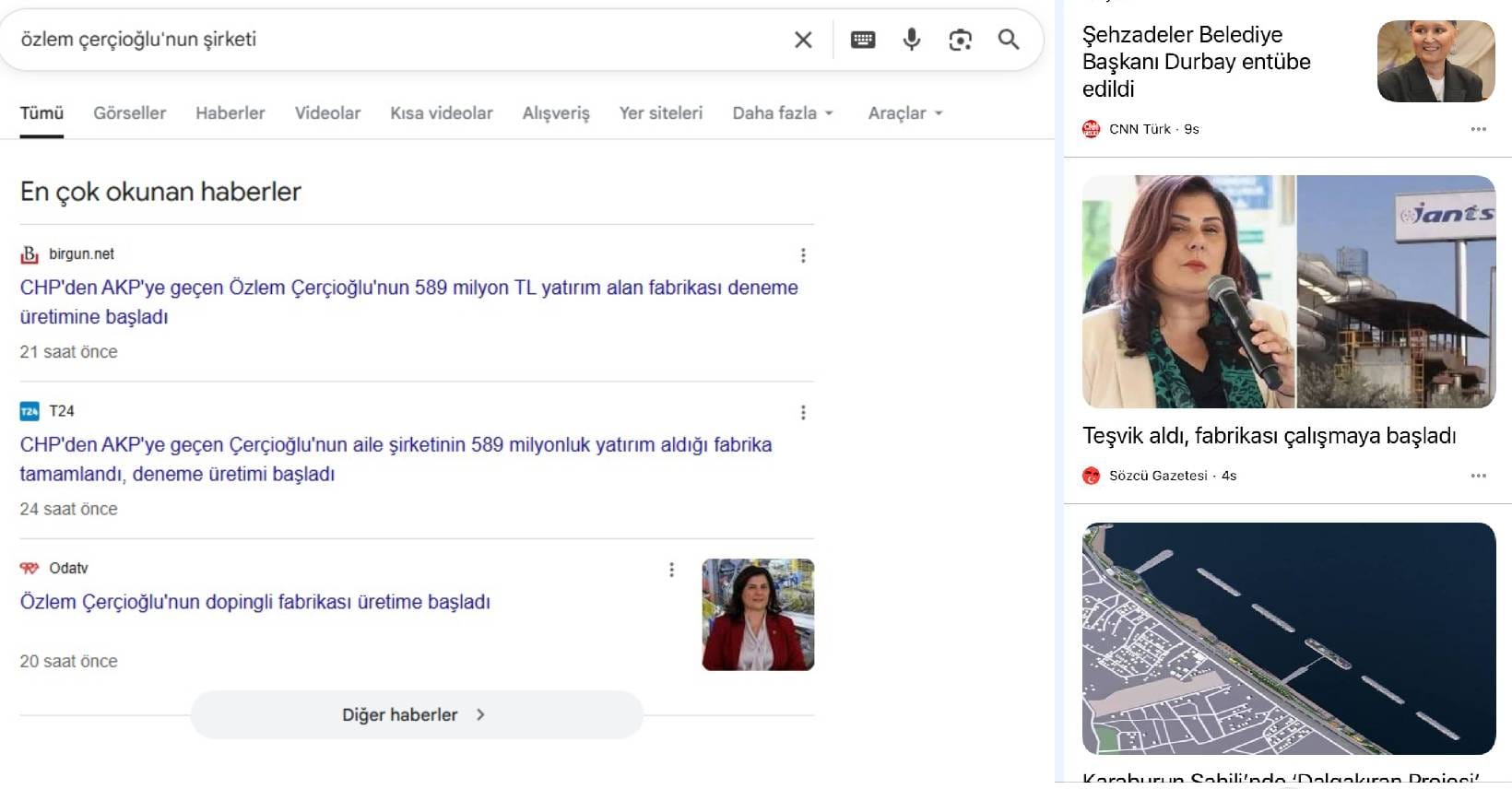
Task: Open Odatv headline about dopingli fabrika
Action: pos(255,602)
